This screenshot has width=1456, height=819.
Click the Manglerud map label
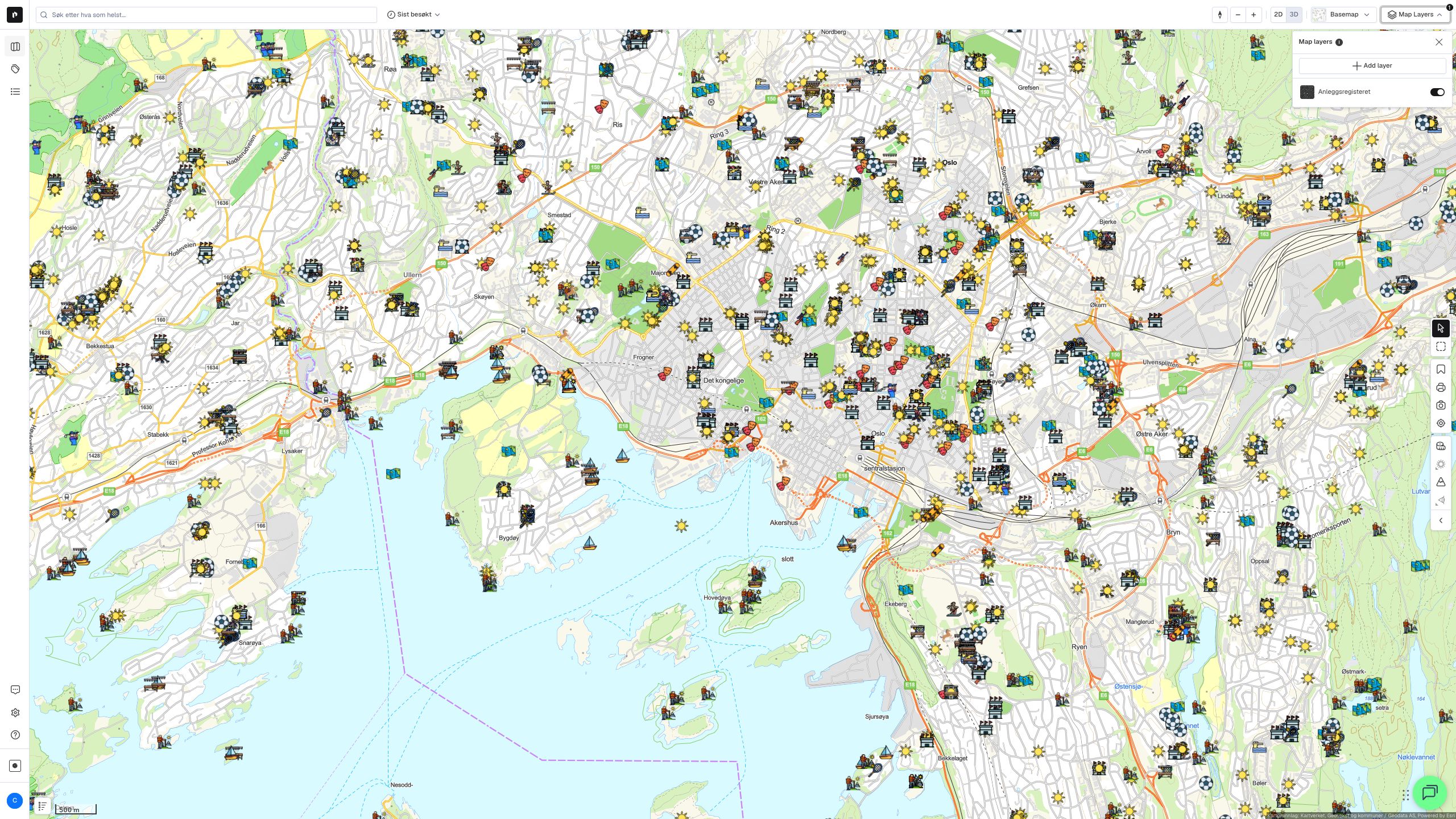pyautogui.click(x=1140, y=622)
